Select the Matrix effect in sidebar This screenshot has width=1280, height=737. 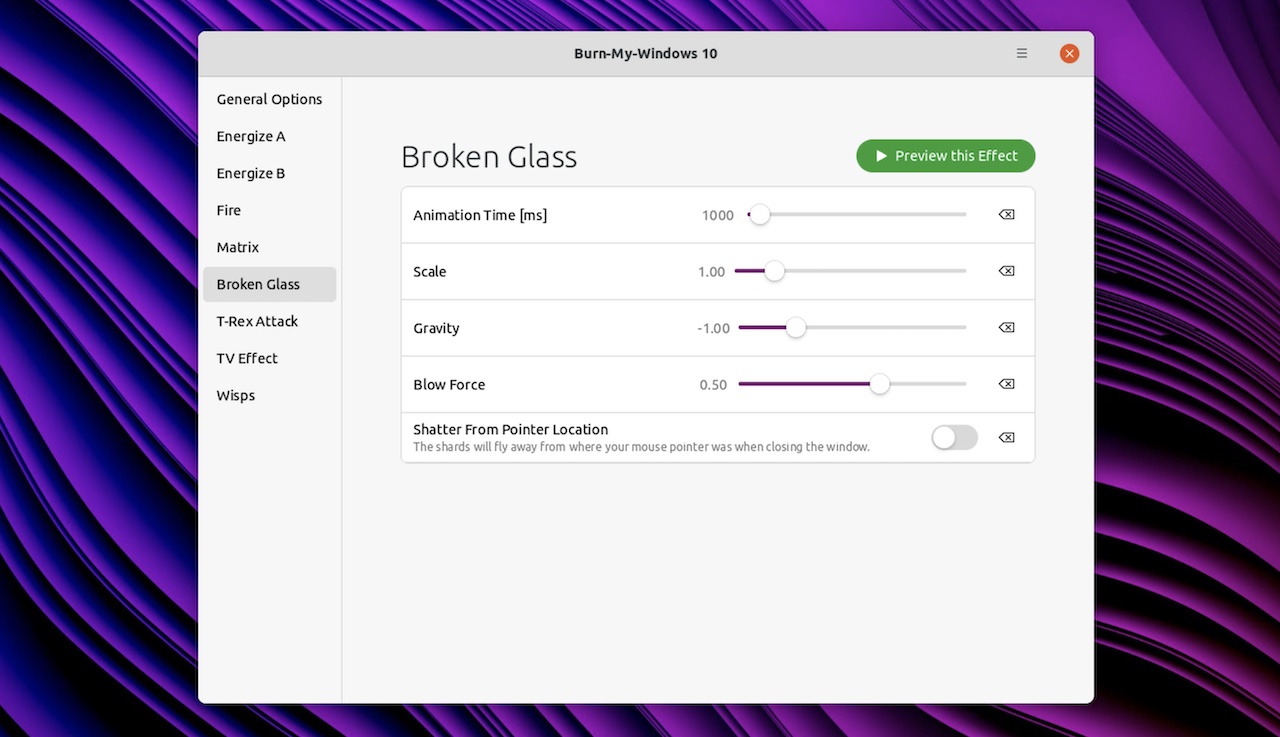(x=237, y=247)
